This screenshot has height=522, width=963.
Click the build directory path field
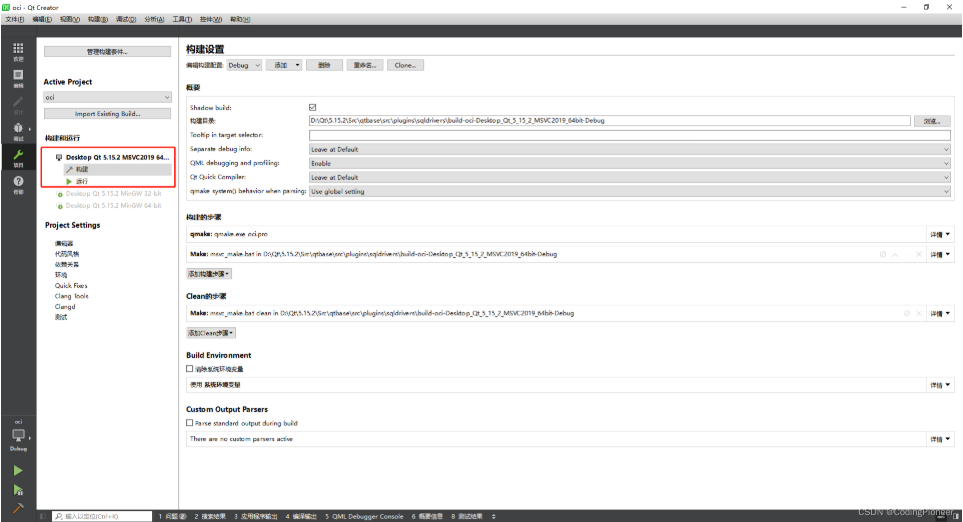click(x=609, y=121)
